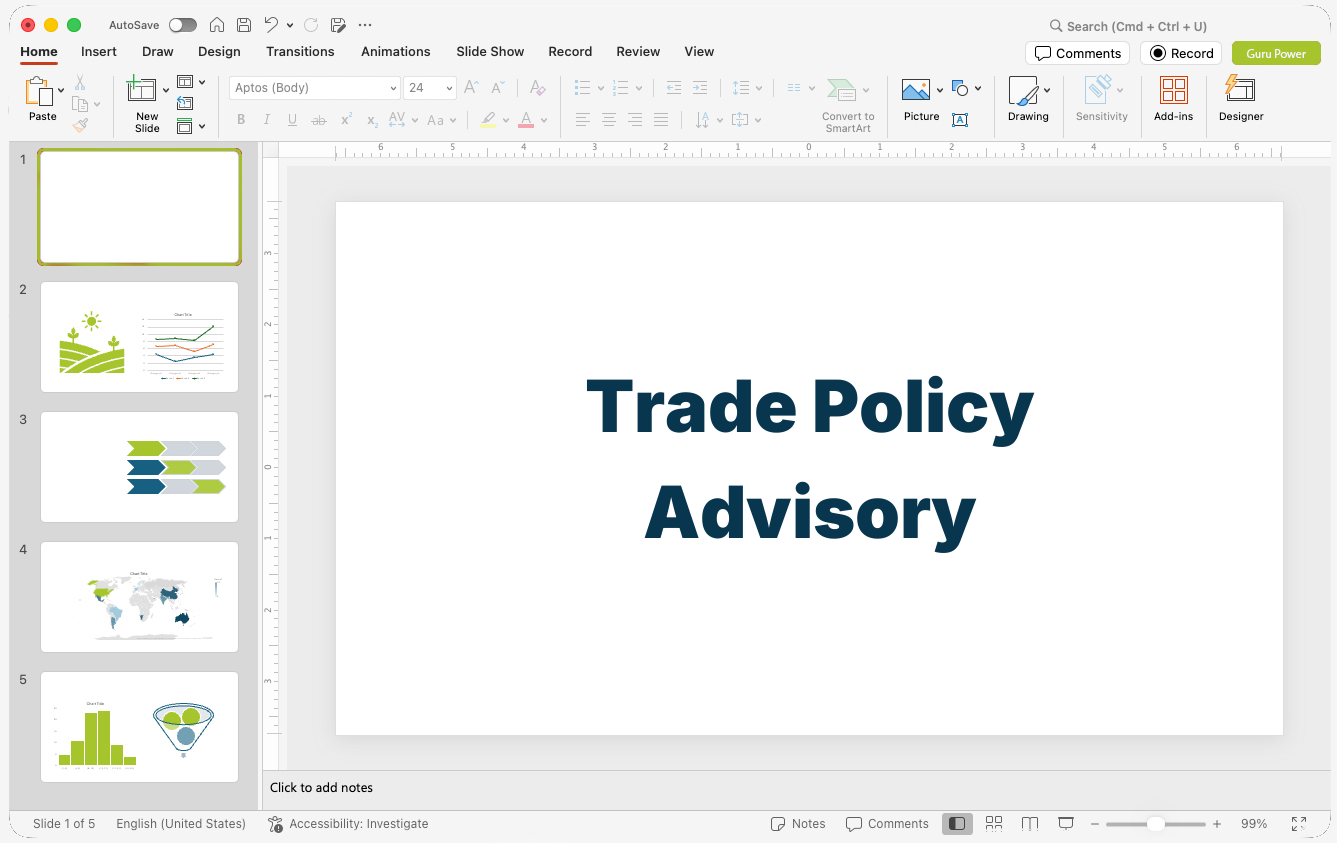Click the Guru Power button
The image size is (1337, 843).
(1276, 53)
